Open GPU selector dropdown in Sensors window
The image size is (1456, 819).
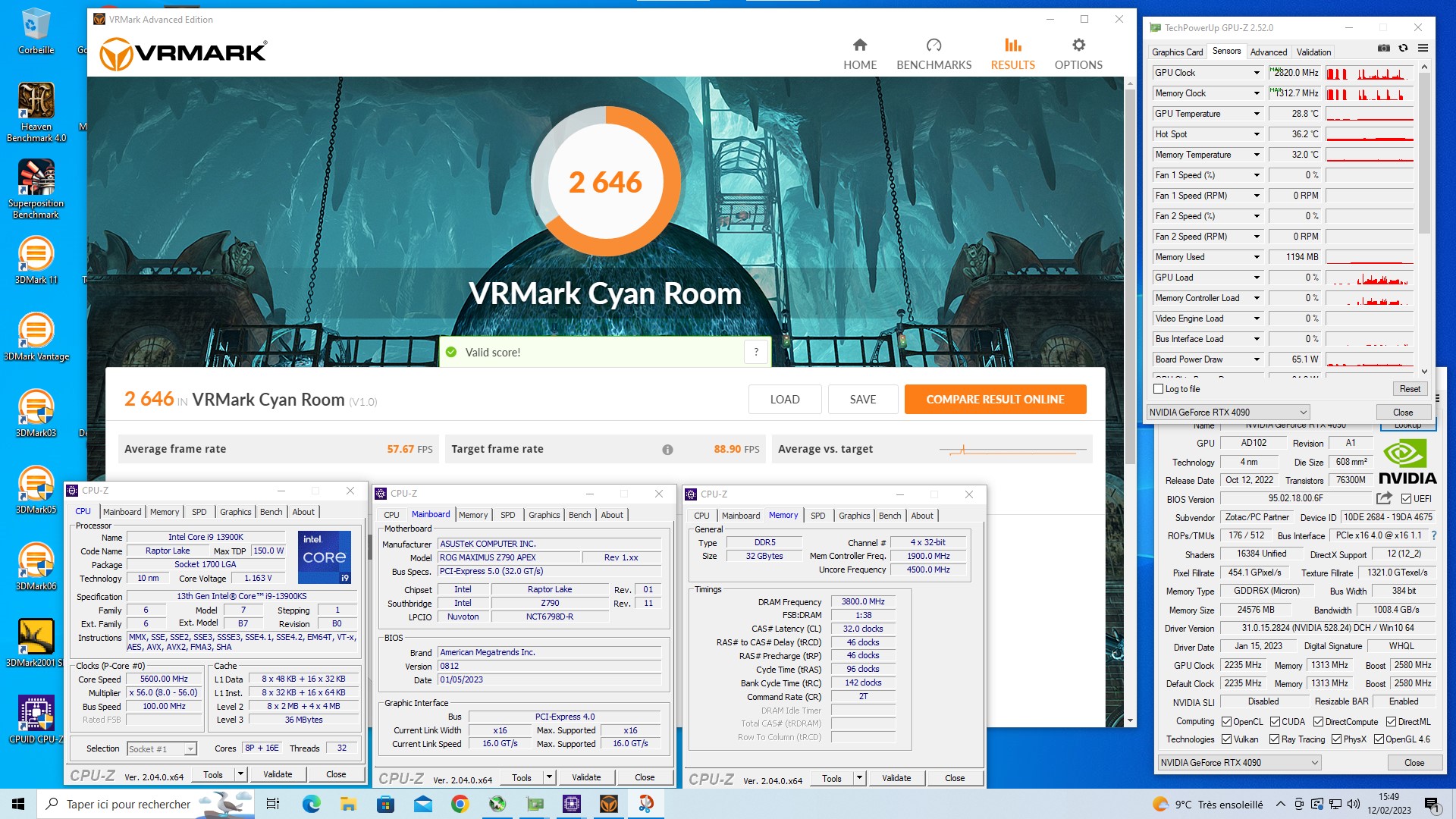(1228, 413)
